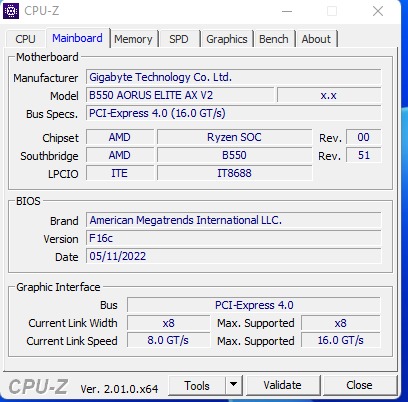Click the Current Link Speed label
Screen dimensions: 408x402
coord(72,341)
